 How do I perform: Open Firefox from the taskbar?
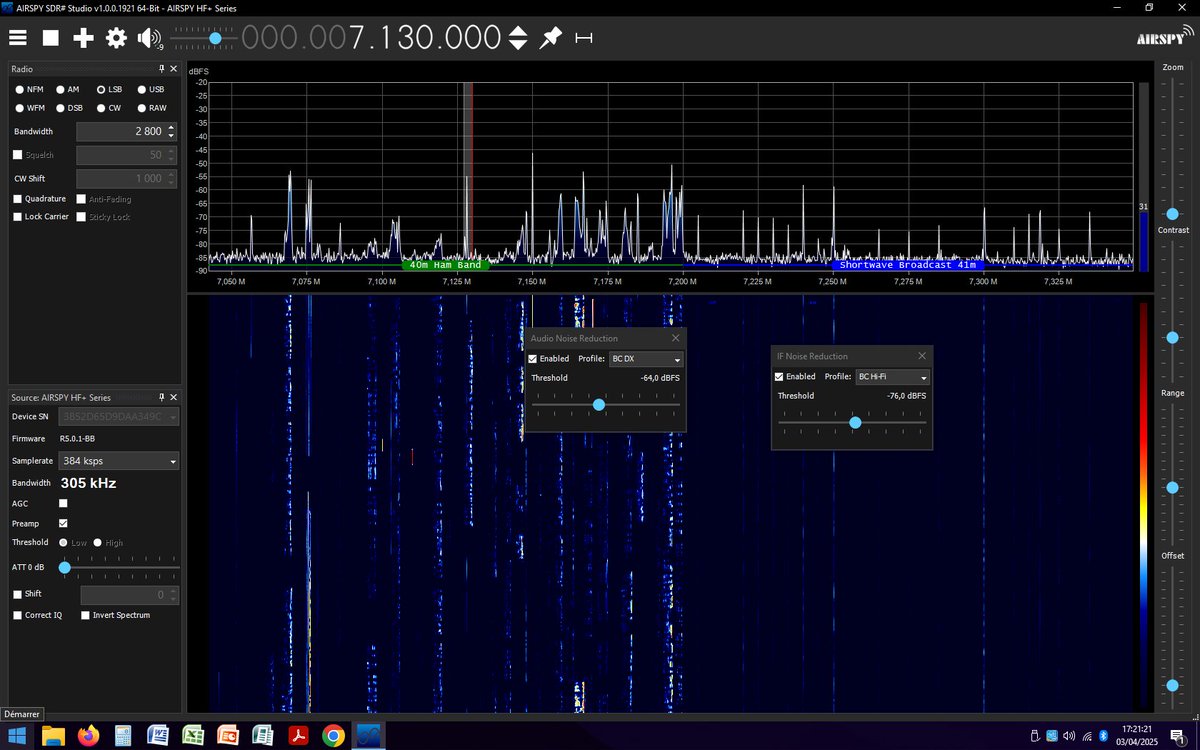[x=88, y=736]
